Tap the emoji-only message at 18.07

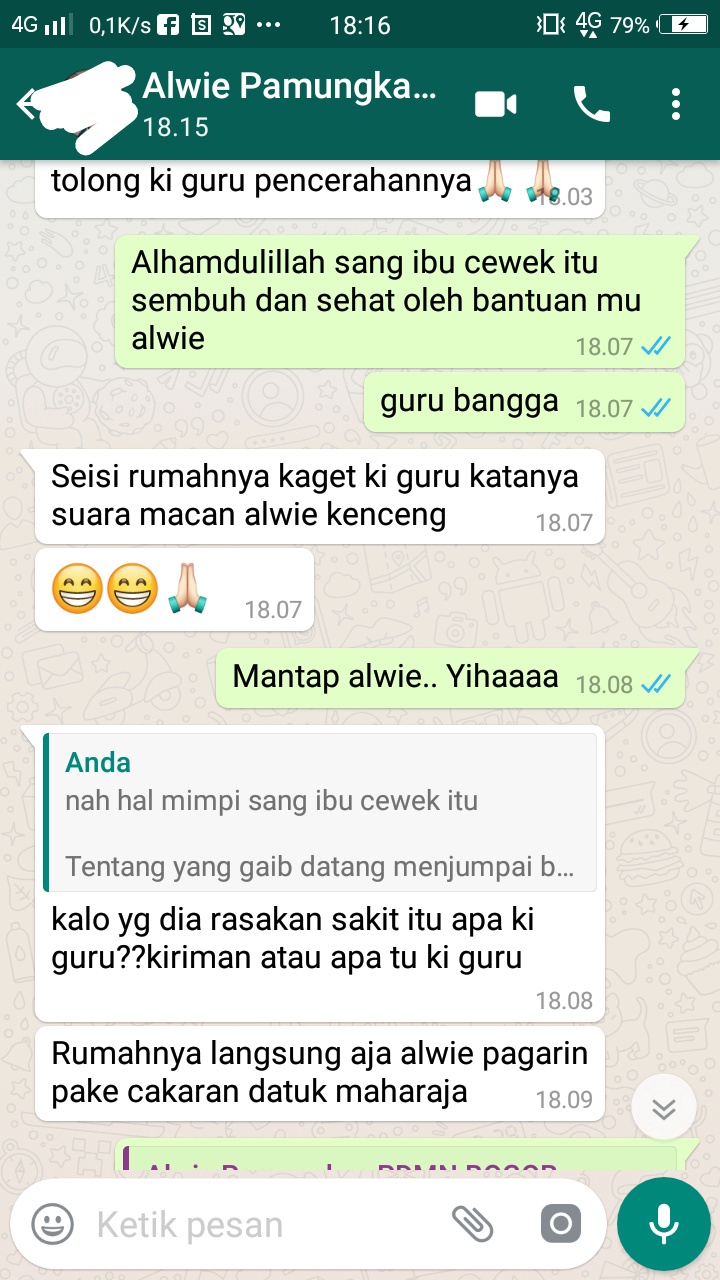pyautogui.click(x=174, y=590)
